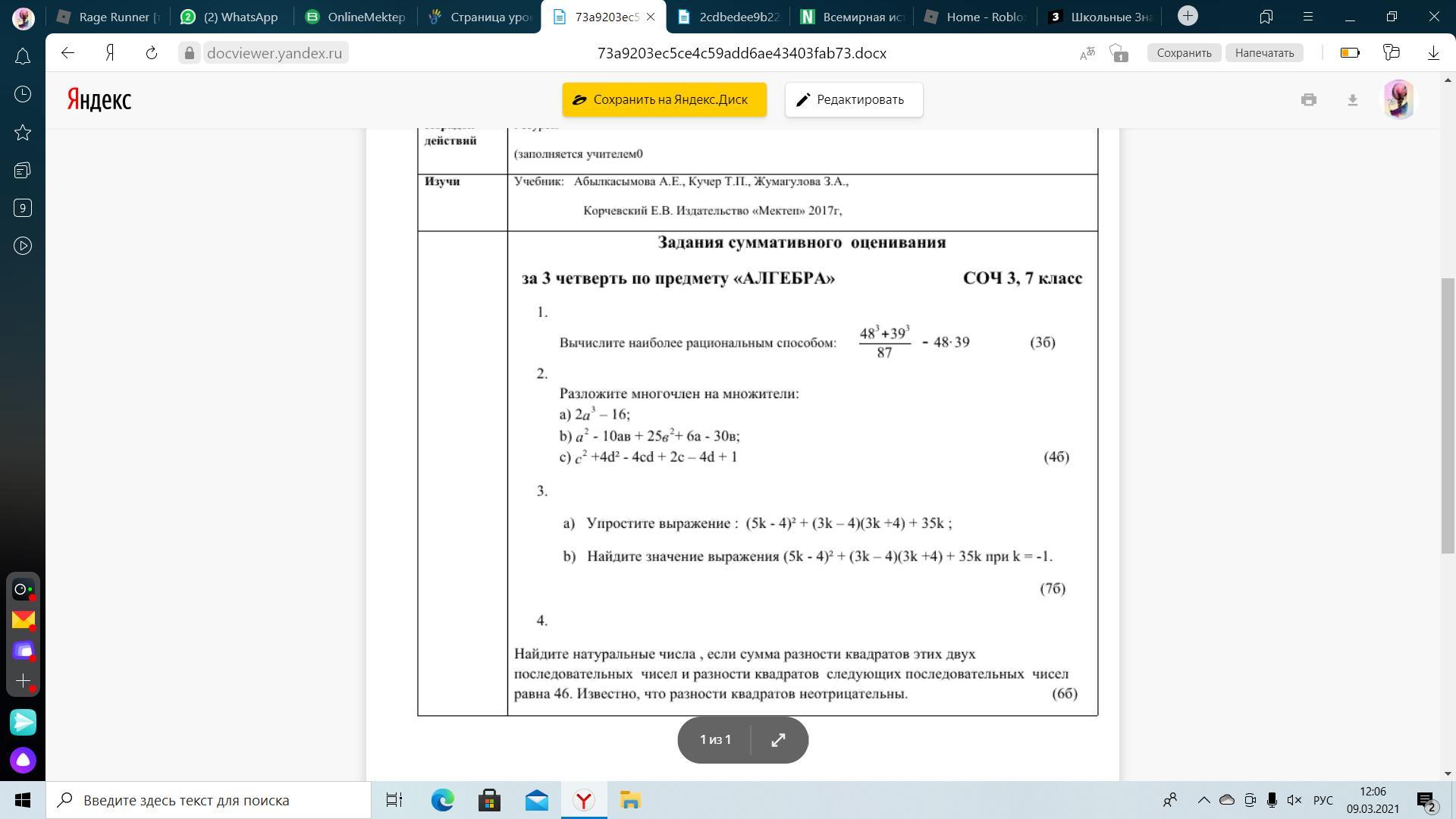
Task: Open protection indicator icon with number 1 badge
Action: [1119, 53]
